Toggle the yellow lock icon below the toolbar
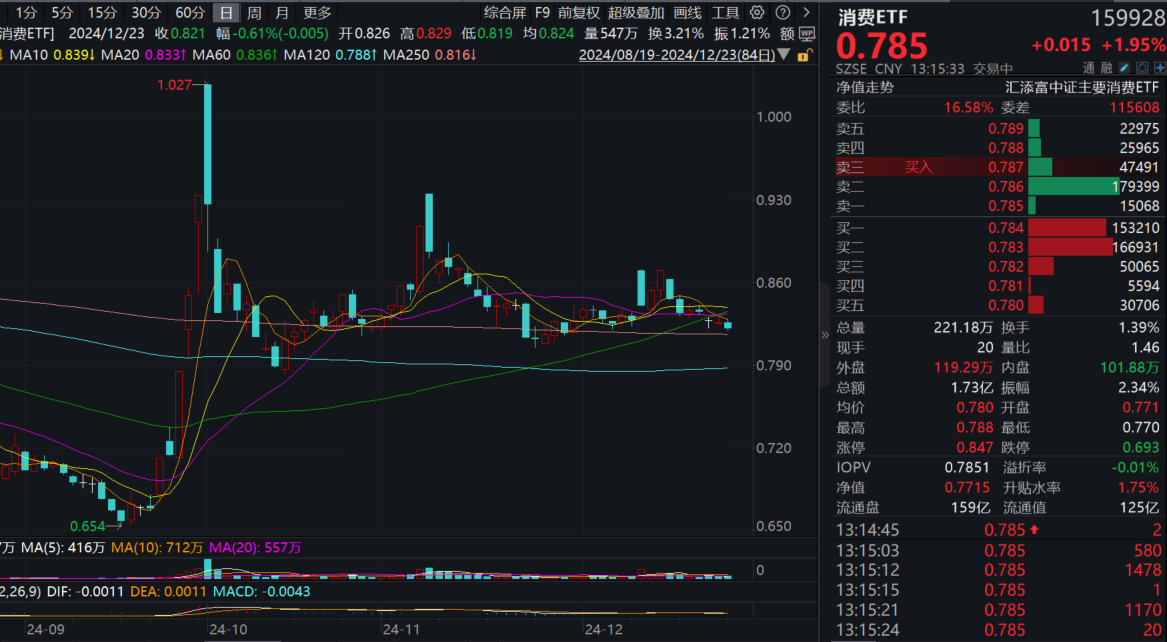1167x642 pixels. [x=805, y=55]
